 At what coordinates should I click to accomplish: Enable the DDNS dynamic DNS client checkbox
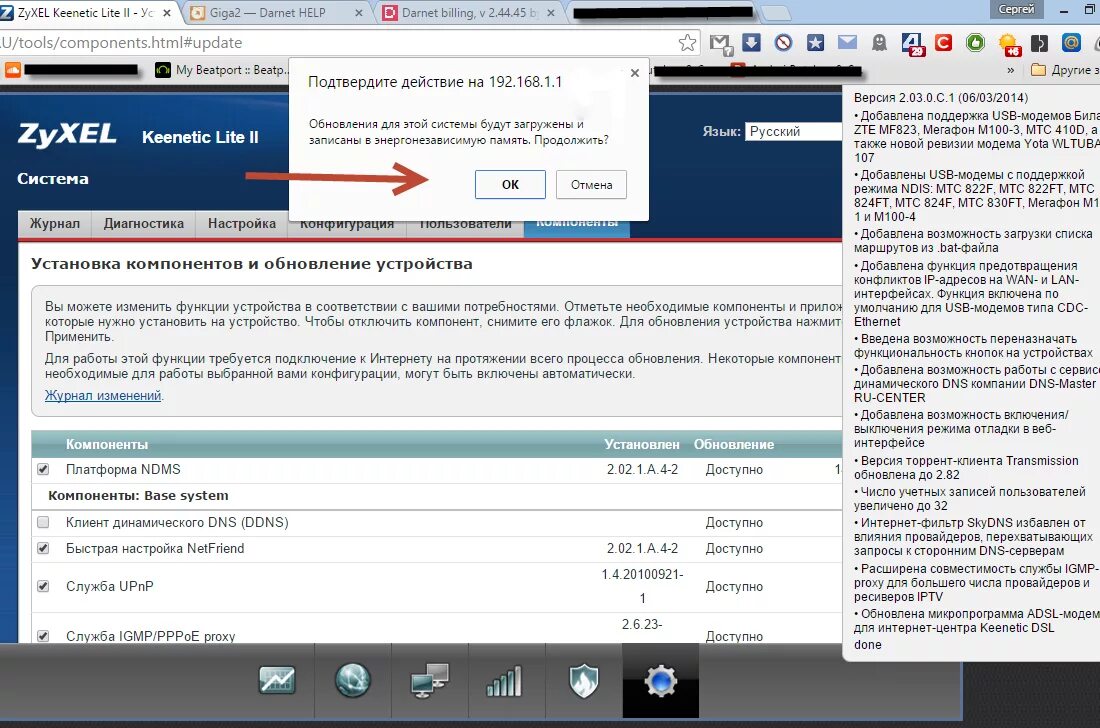click(x=41, y=521)
